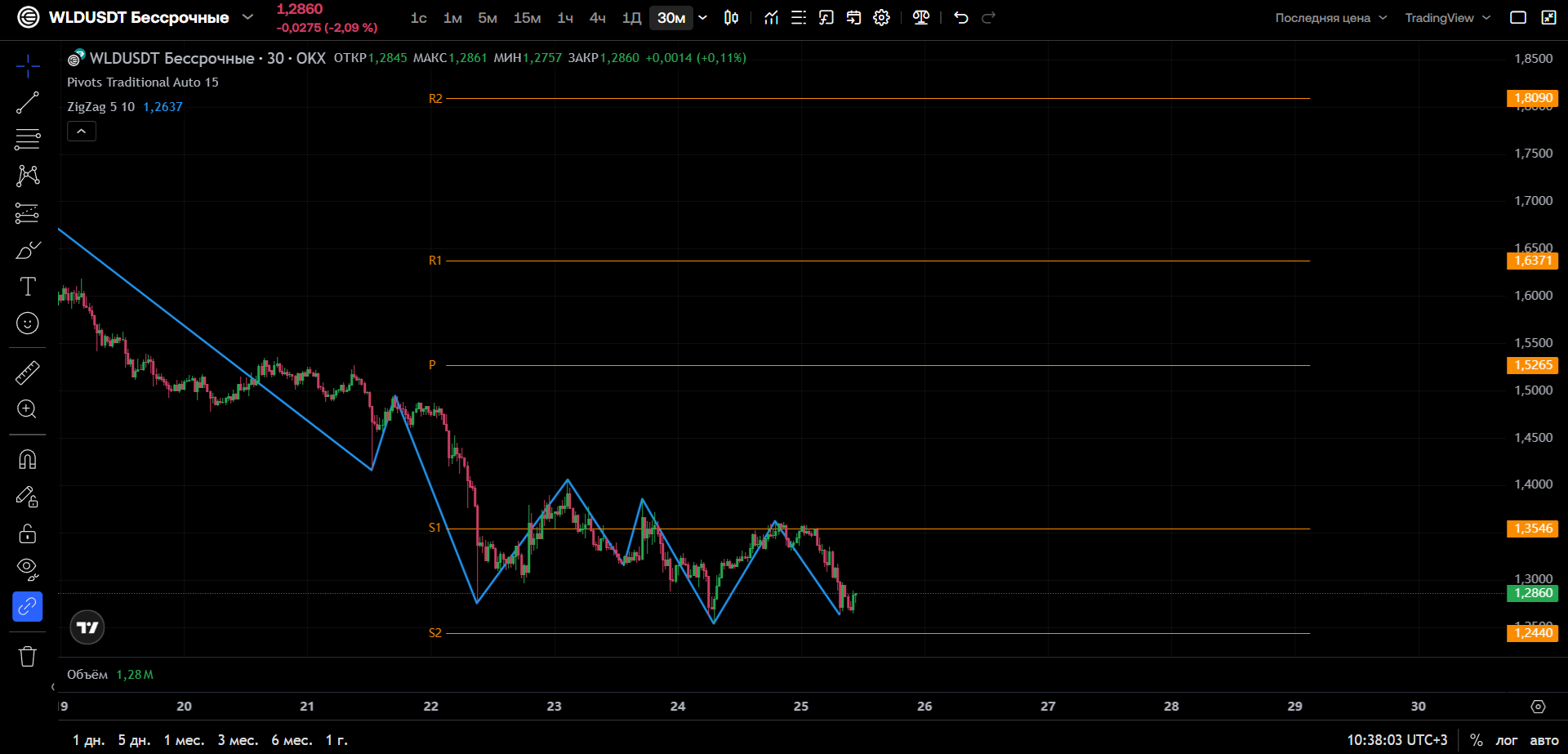Switch to the 4ч timeframe

pos(598,18)
